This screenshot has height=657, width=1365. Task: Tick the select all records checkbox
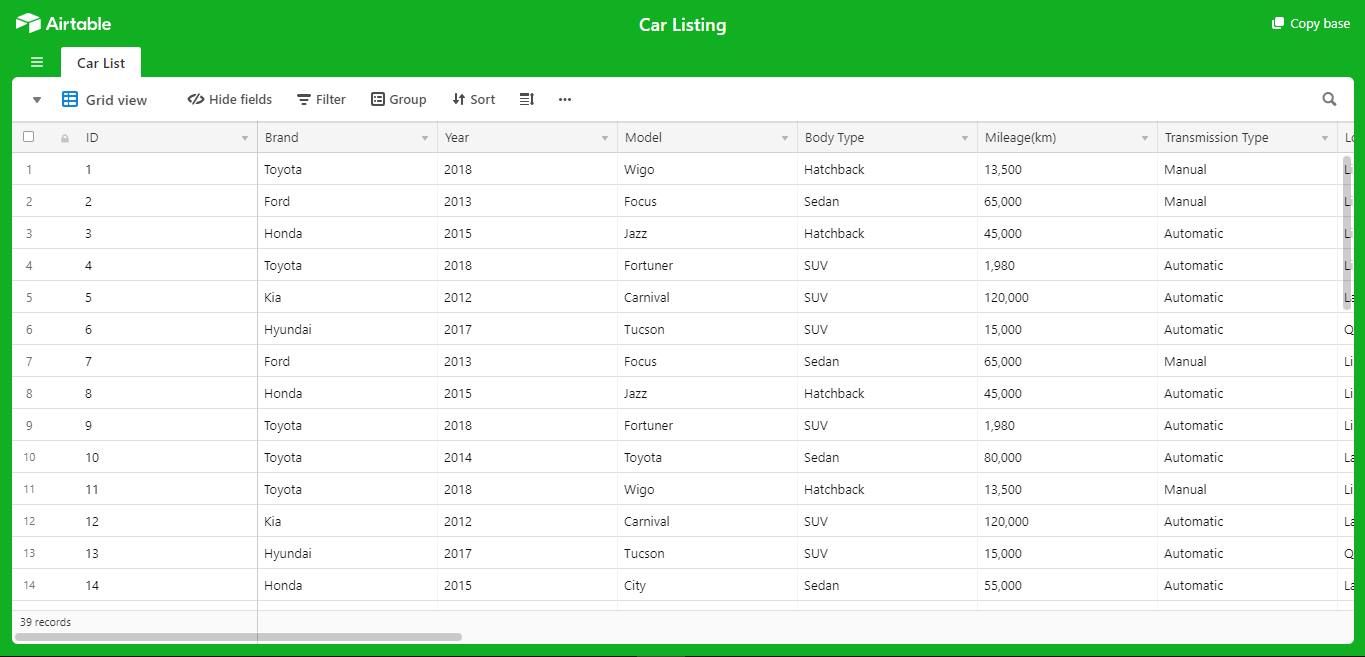(28, 137)
